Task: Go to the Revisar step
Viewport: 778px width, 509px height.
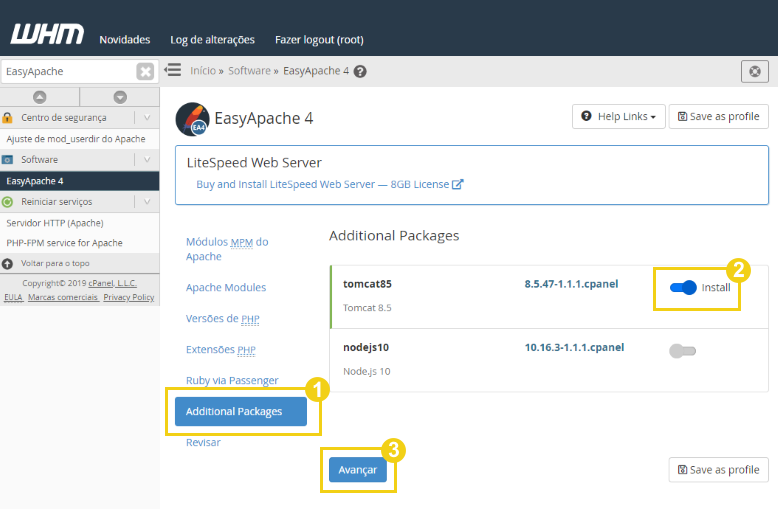Action: 203,442
